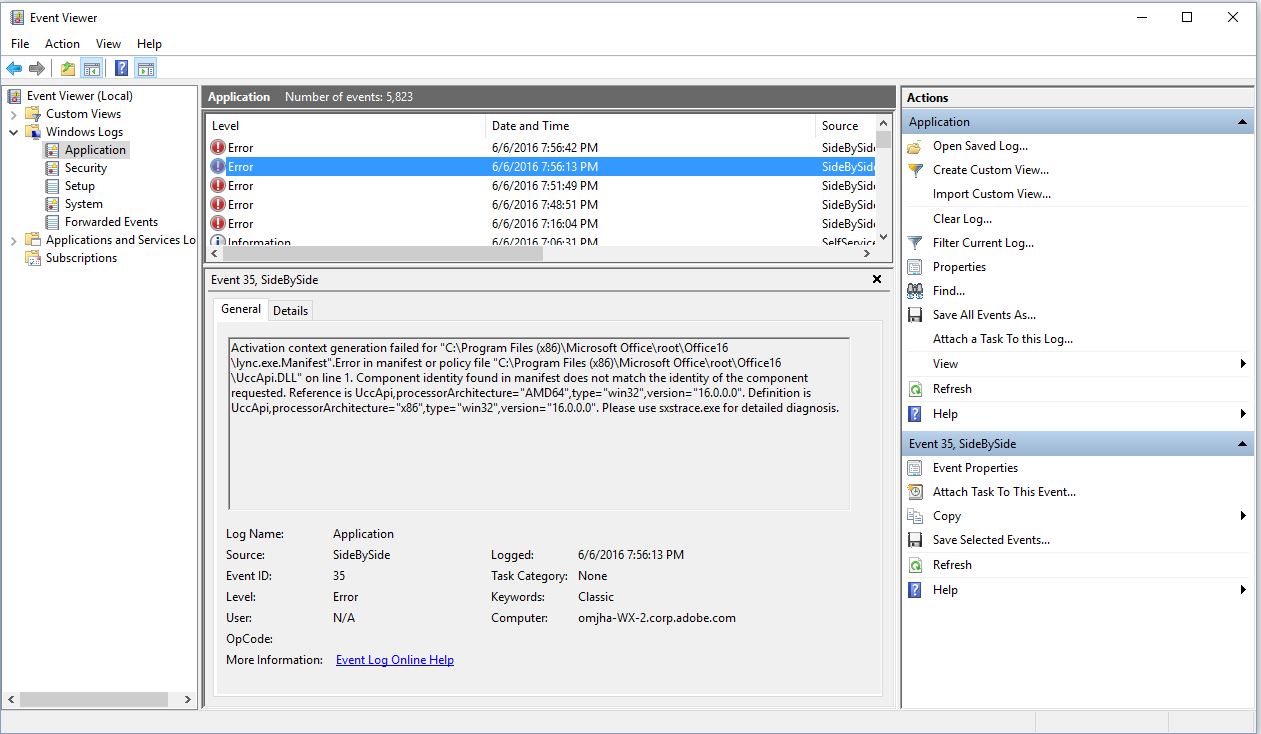Click the Event Properties icon
1261x734 pixels.
pyautogui.click(x=914, y=468)
